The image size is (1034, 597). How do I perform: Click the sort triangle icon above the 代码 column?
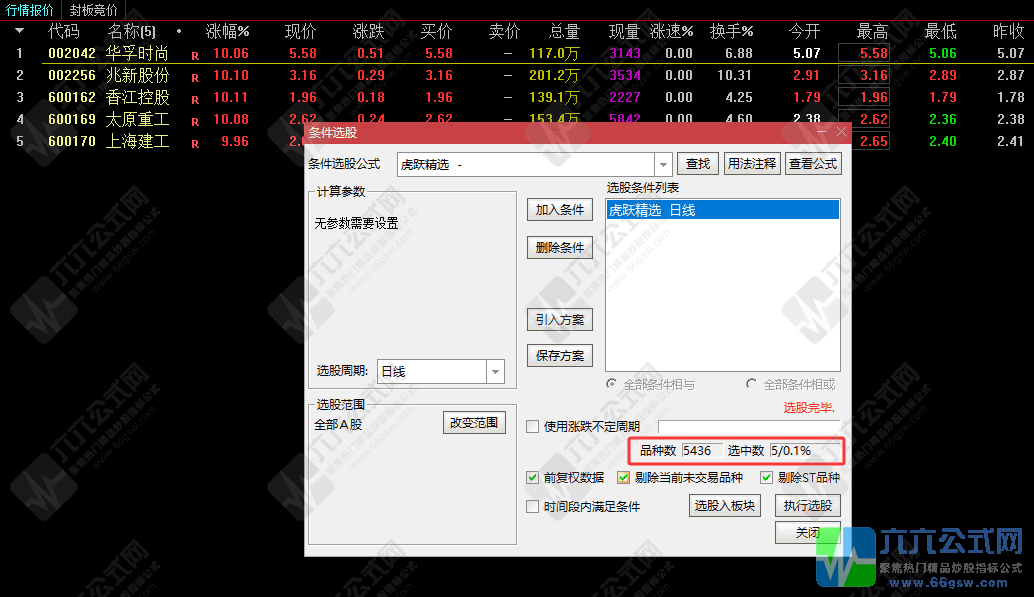tap(19, 31)
